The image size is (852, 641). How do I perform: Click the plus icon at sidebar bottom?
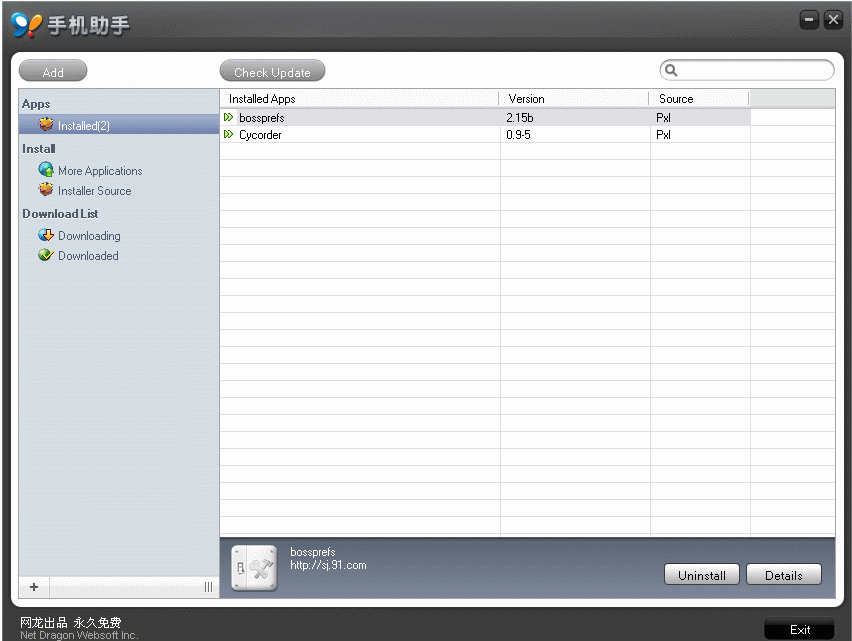click(x=34, y=587)
